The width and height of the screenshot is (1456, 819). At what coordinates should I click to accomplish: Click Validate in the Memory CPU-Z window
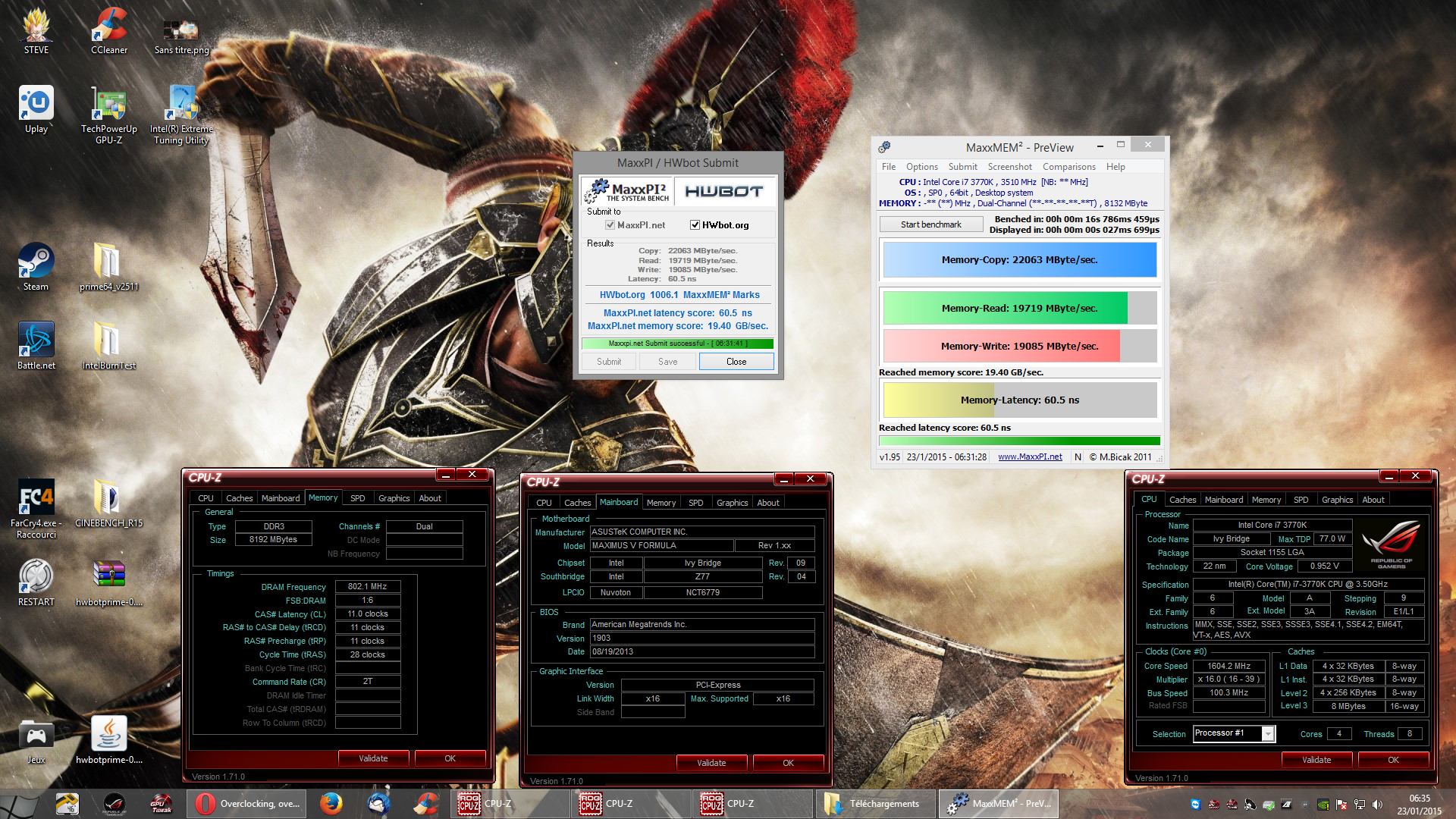click(x=373, y=758)
